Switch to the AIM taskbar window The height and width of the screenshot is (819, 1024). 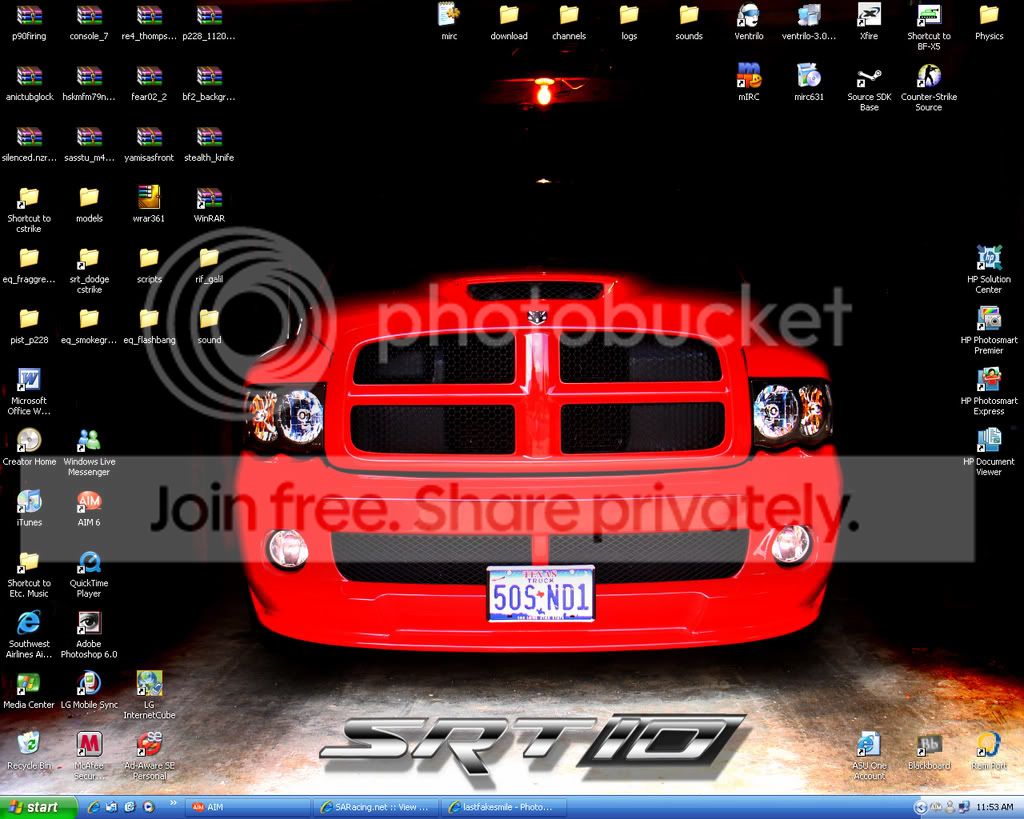(x=248, y=807)
